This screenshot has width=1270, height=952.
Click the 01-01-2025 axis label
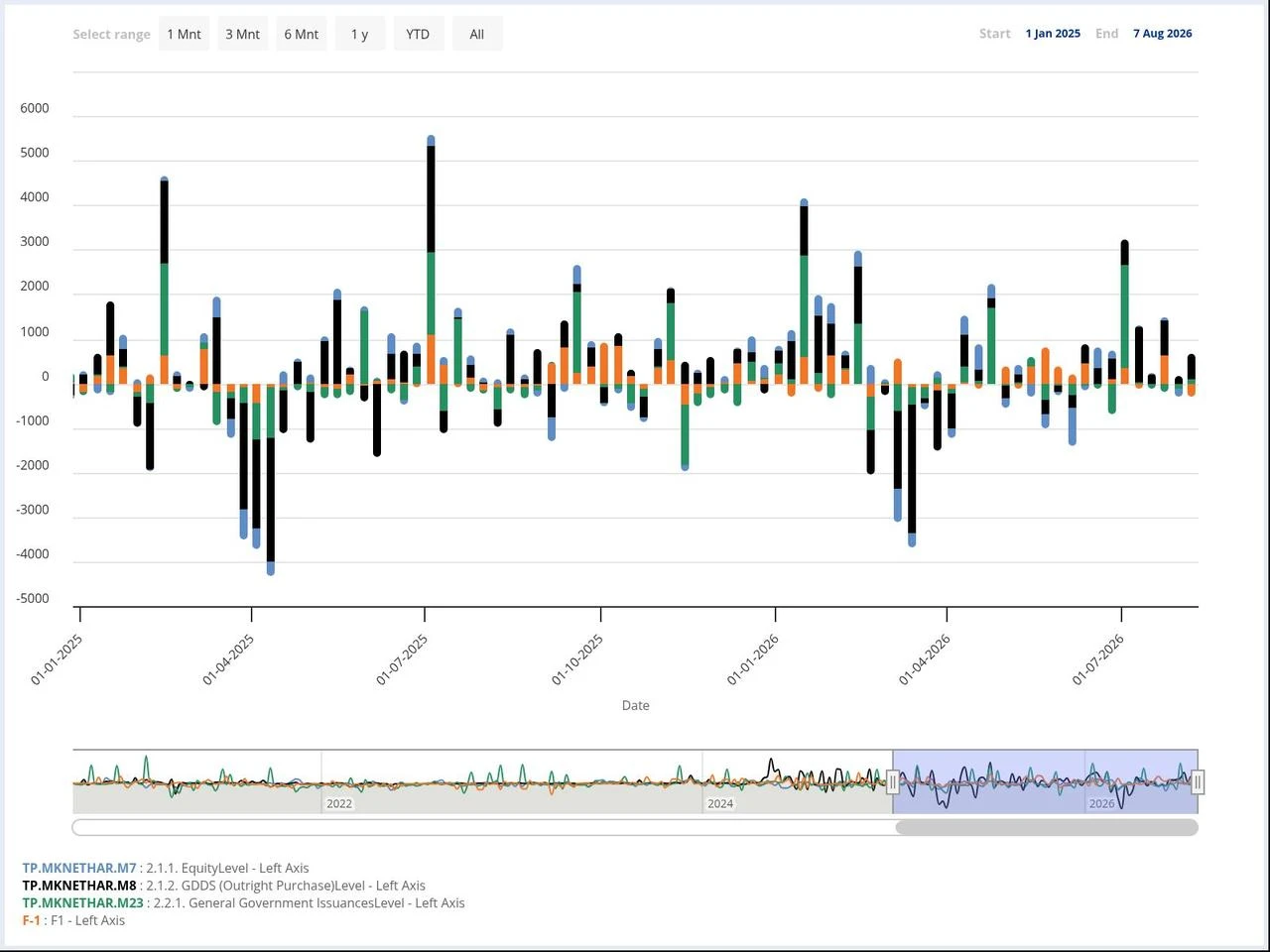coord(57,660)
